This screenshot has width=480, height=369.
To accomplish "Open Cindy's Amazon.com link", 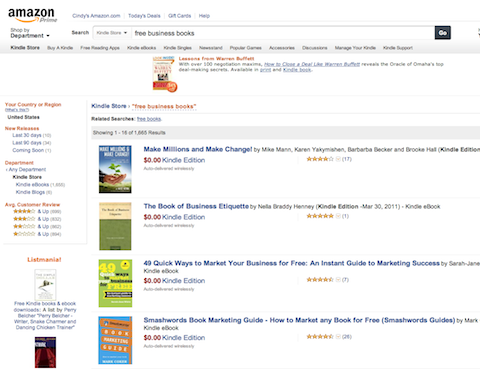I will [x=96, y=16].
